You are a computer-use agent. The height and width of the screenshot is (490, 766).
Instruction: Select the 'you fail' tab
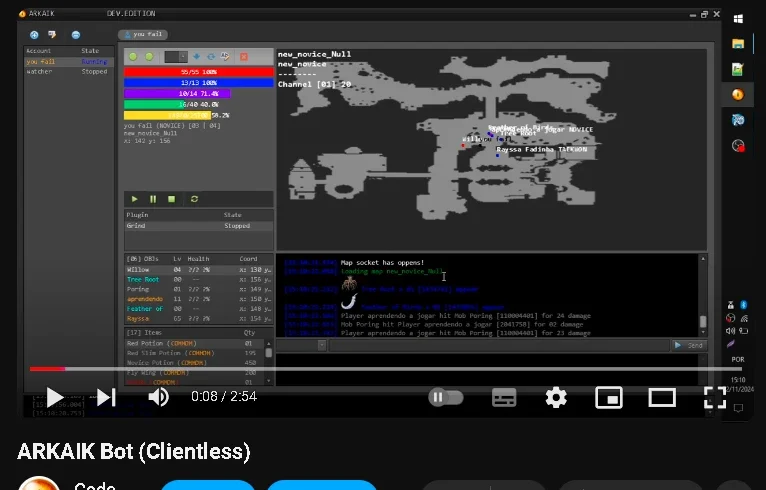click(x=143, y=34)
